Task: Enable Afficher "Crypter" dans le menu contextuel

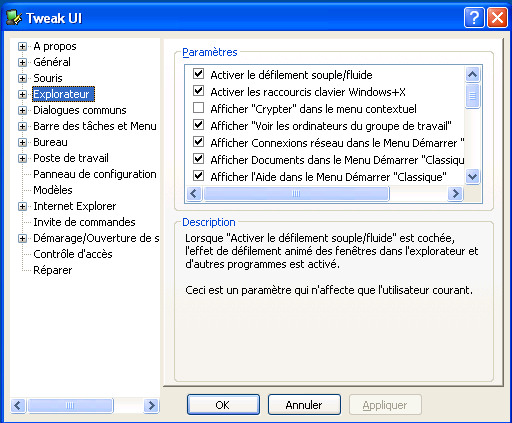Action: [x=199, y=108]
